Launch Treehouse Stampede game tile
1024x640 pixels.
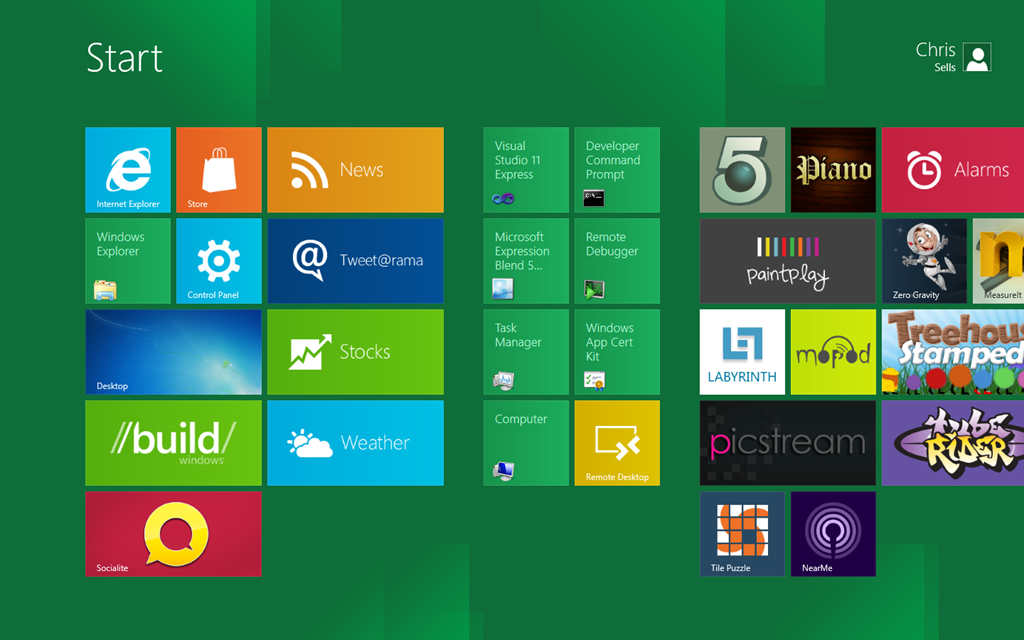point(953,352)
